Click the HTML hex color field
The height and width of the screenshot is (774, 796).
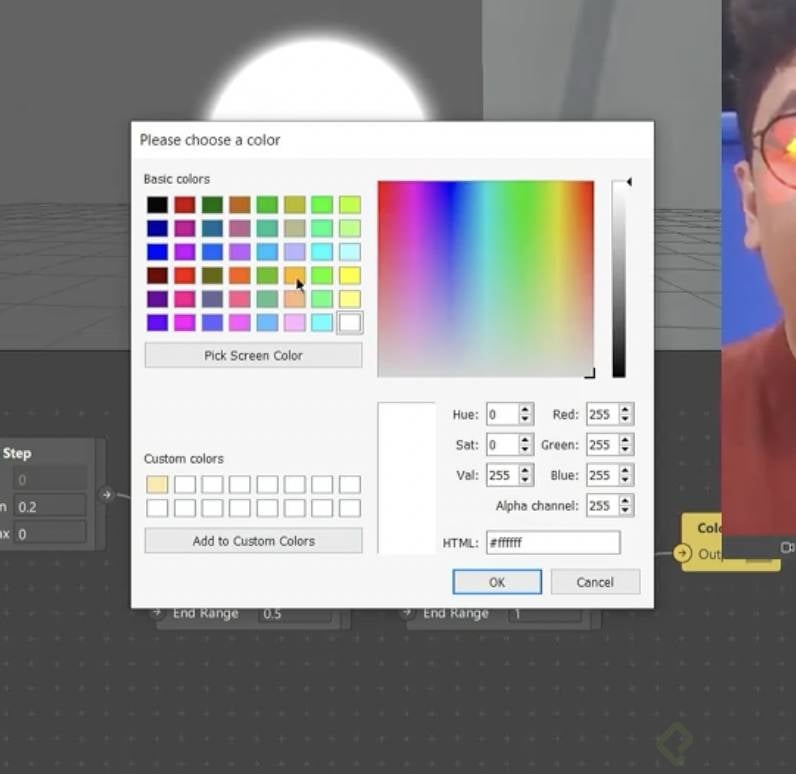553,543
